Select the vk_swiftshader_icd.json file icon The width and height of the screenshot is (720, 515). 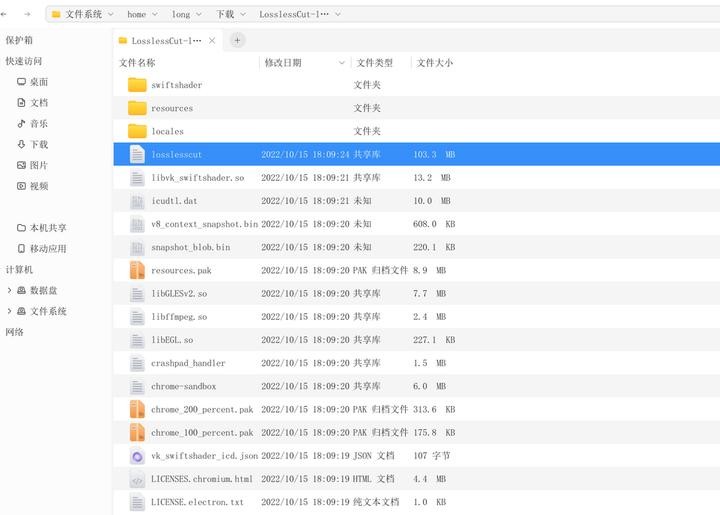click(x=137, y=456)
